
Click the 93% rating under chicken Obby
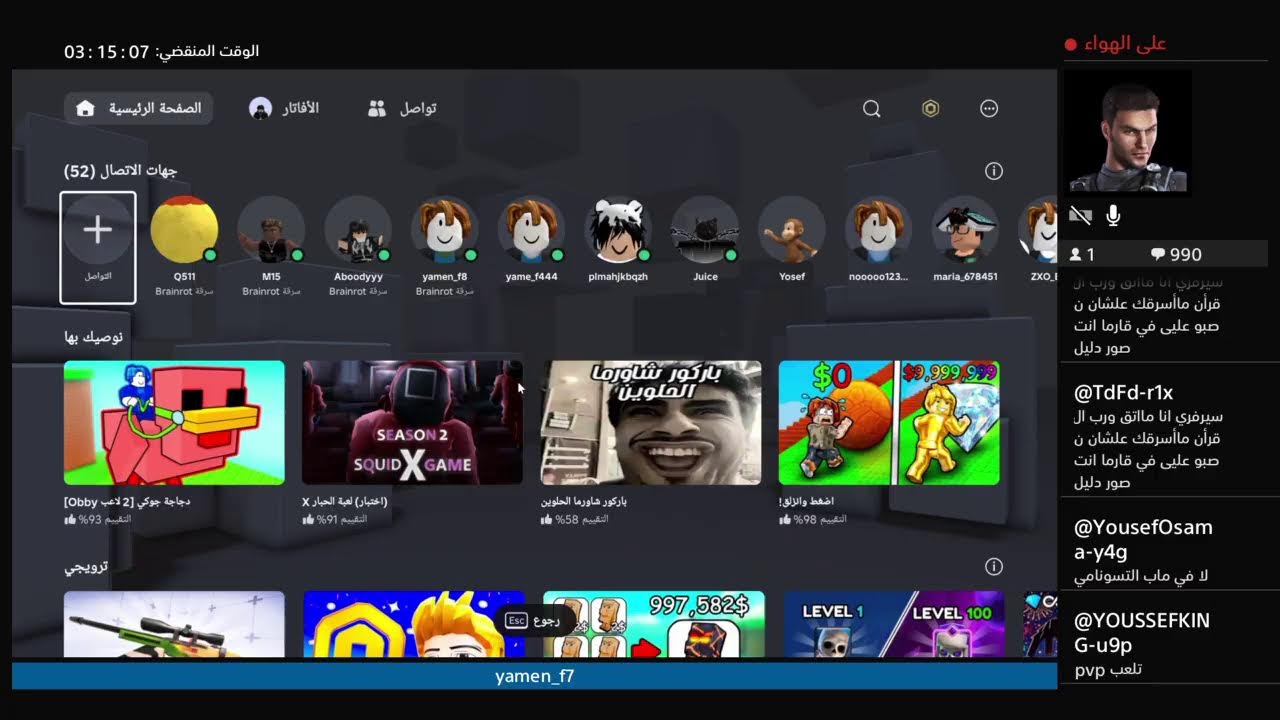[x=98, y=519]
